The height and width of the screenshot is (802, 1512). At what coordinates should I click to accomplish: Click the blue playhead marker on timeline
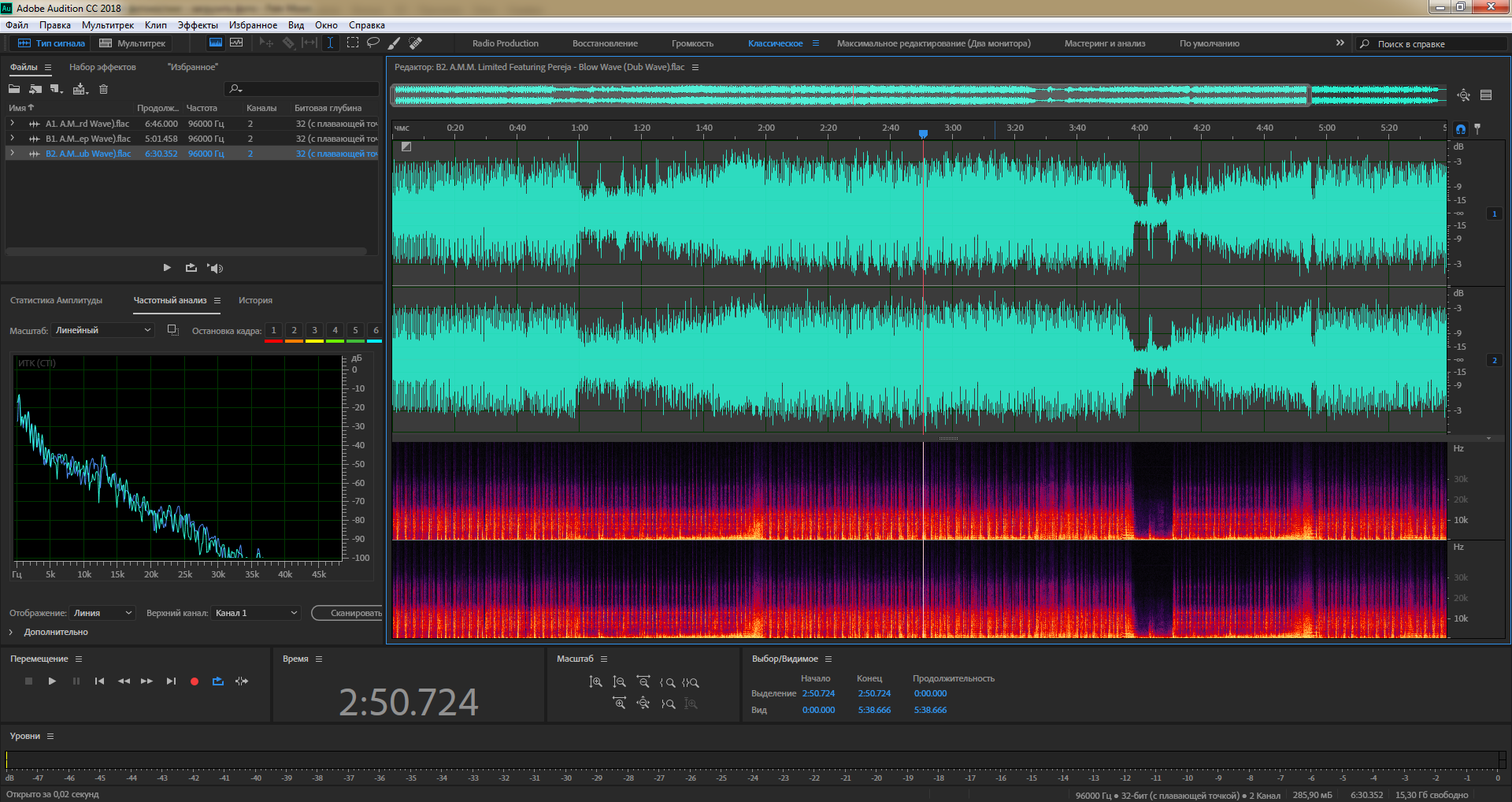[x=923, y=134]
